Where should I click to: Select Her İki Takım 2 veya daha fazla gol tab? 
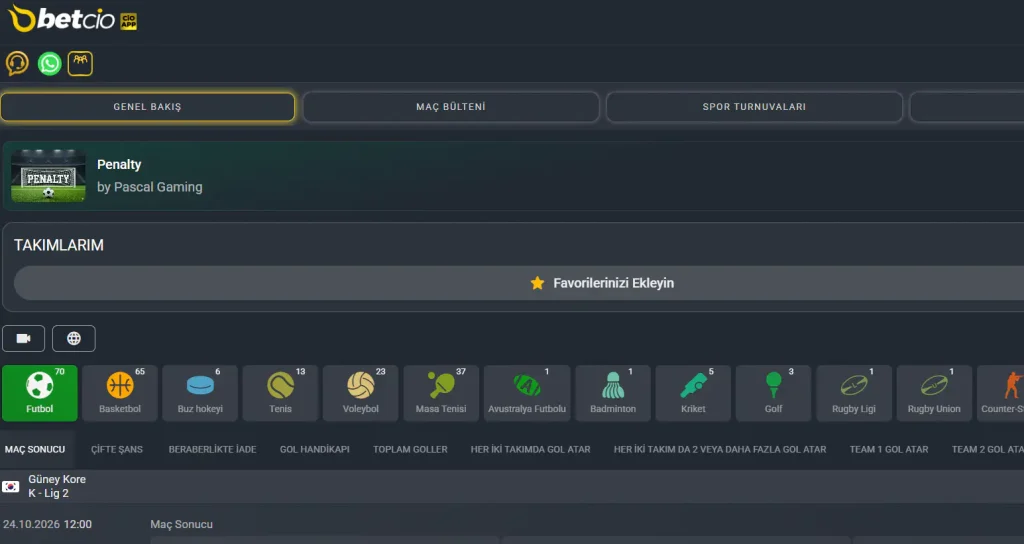click(720, 449)
